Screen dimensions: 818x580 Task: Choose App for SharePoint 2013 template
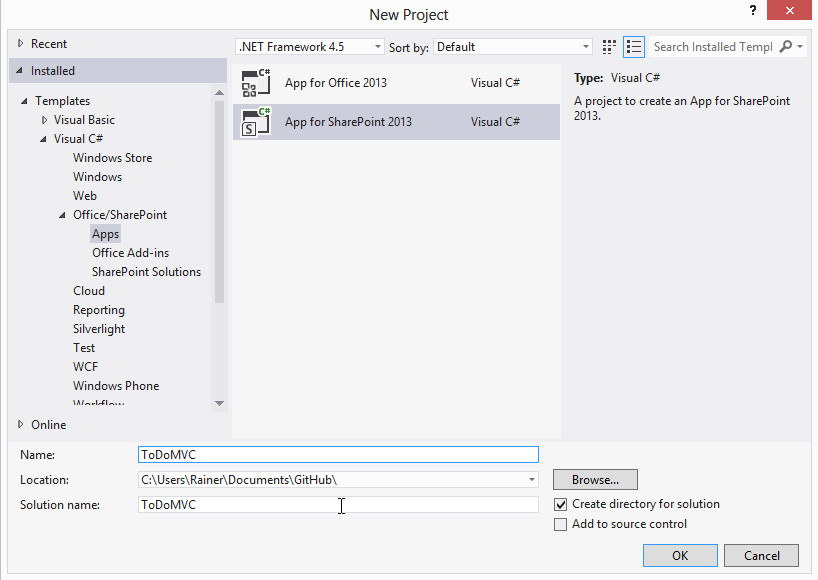396,122
